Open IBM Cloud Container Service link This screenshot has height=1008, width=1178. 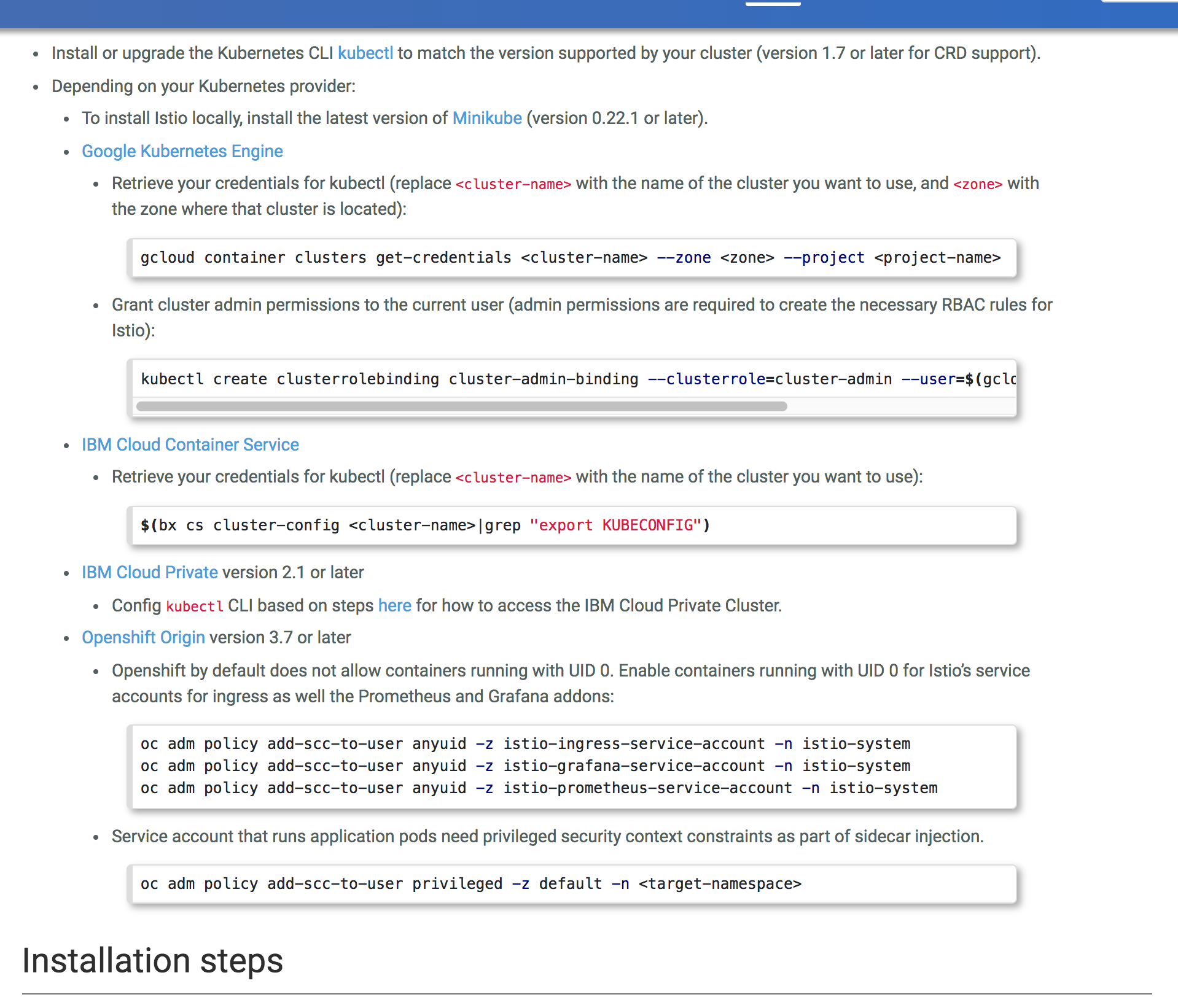190,444
